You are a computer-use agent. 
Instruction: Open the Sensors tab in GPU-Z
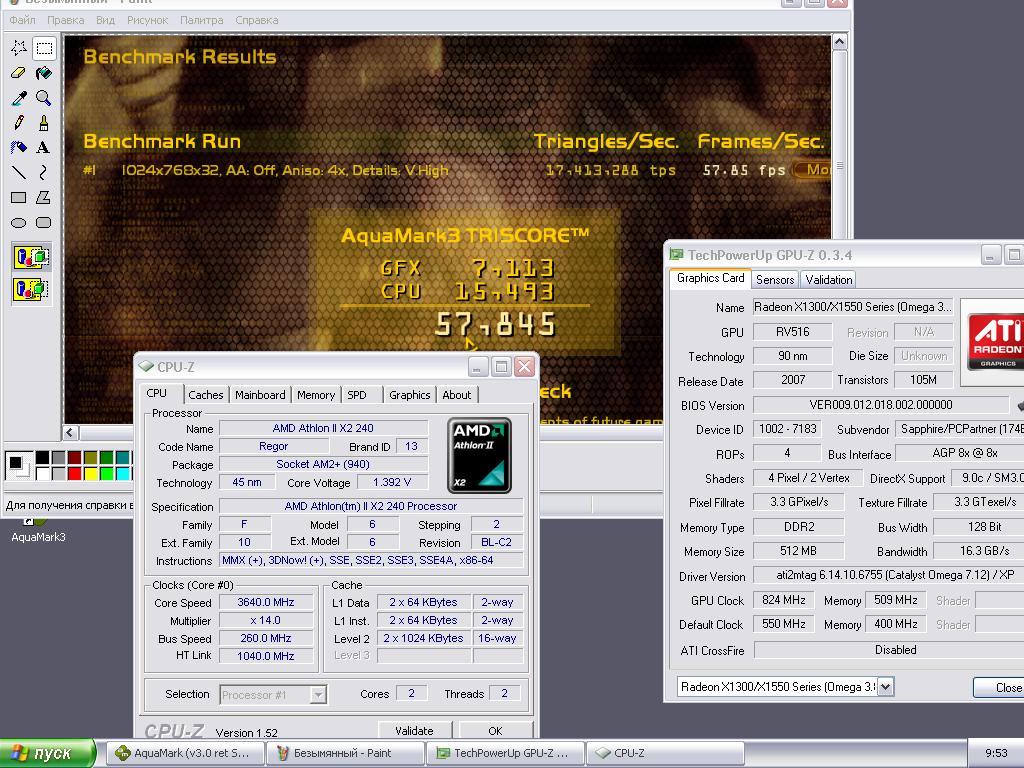[775, 280]
